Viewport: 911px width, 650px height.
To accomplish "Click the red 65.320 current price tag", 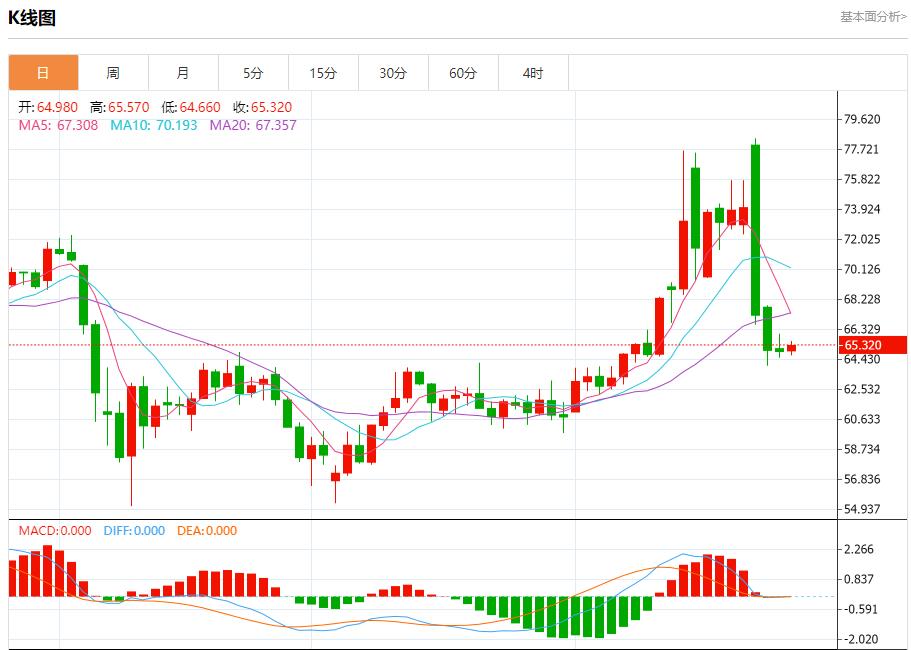I will 873,345.
